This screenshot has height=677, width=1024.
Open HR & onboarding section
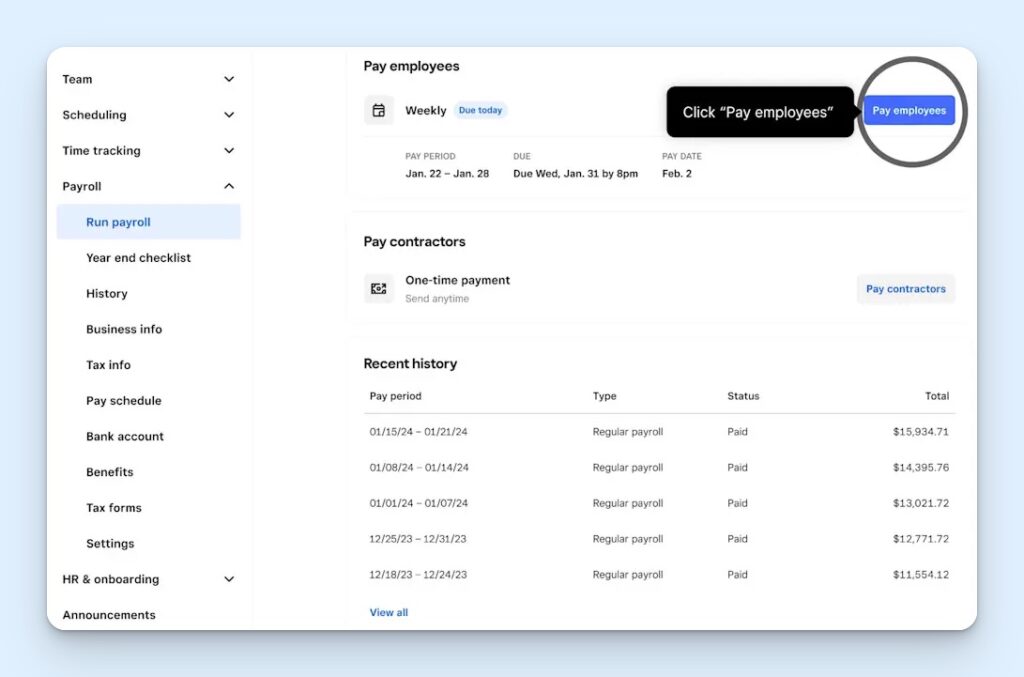[110, 579]
